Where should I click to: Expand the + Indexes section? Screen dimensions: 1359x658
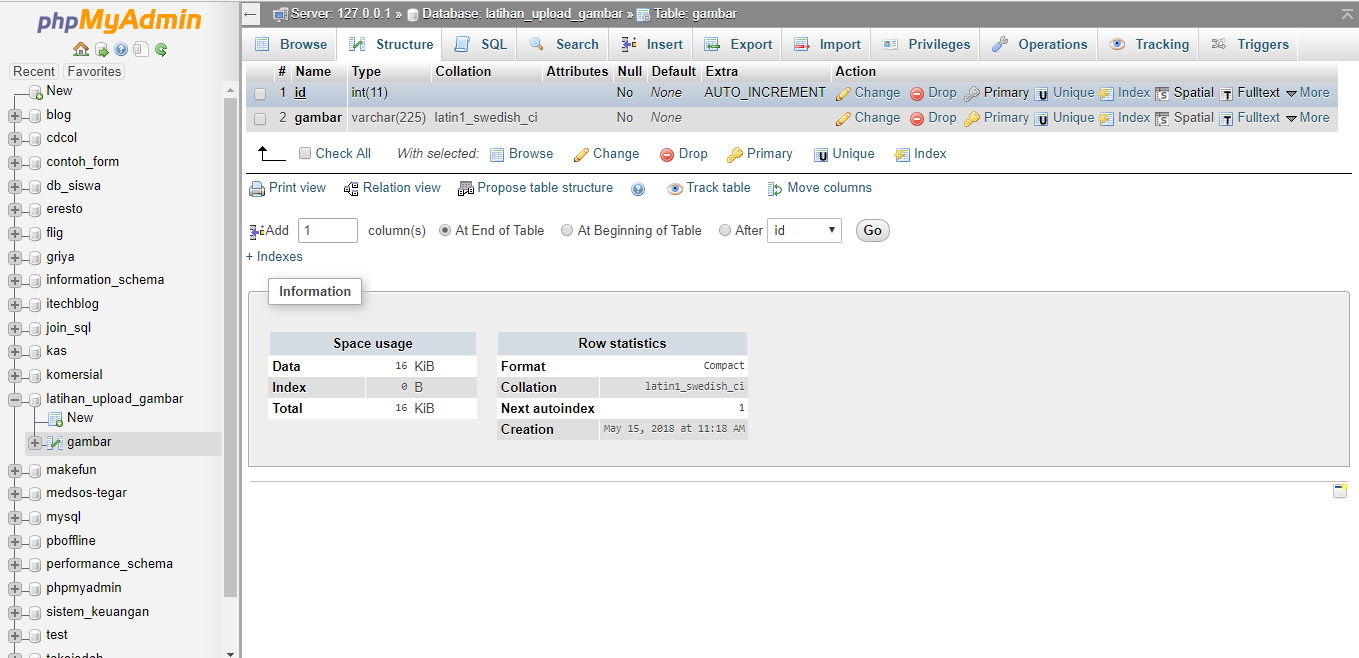pyautogui.click(x=274, y=256)
